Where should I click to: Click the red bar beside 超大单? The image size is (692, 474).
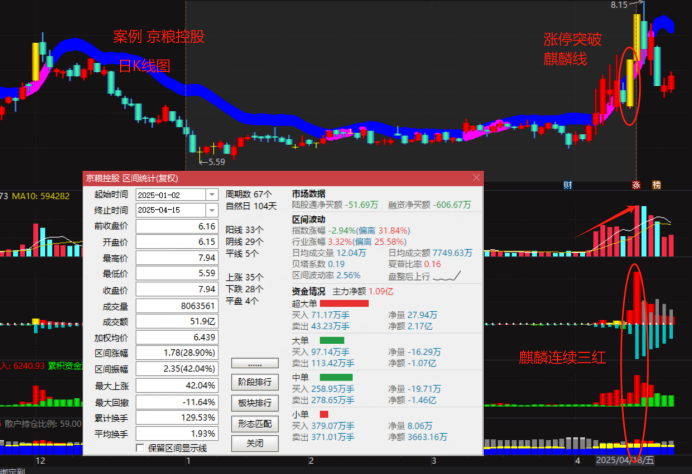[x=345, y=302]
